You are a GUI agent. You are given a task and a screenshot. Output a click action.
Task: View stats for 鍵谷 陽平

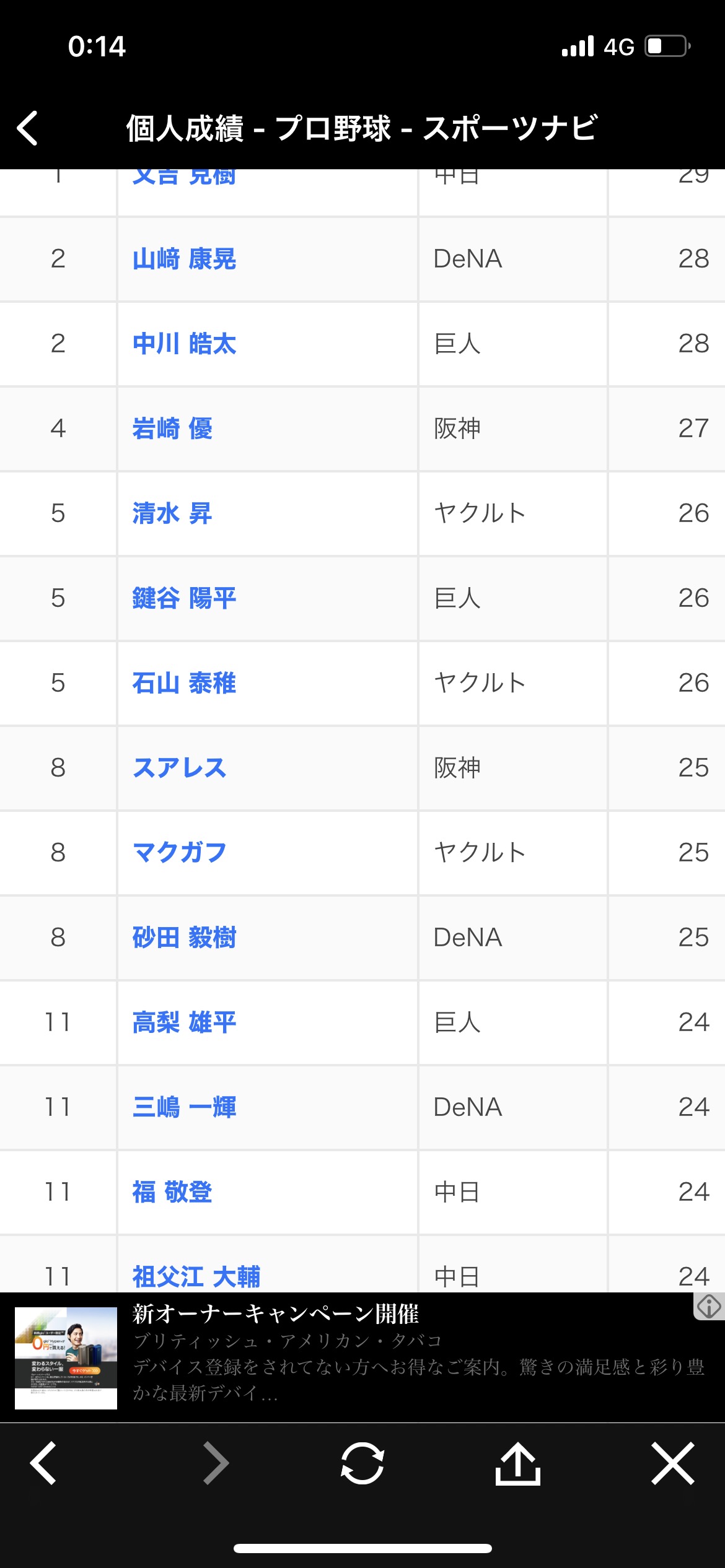click(x=184, y=598)
